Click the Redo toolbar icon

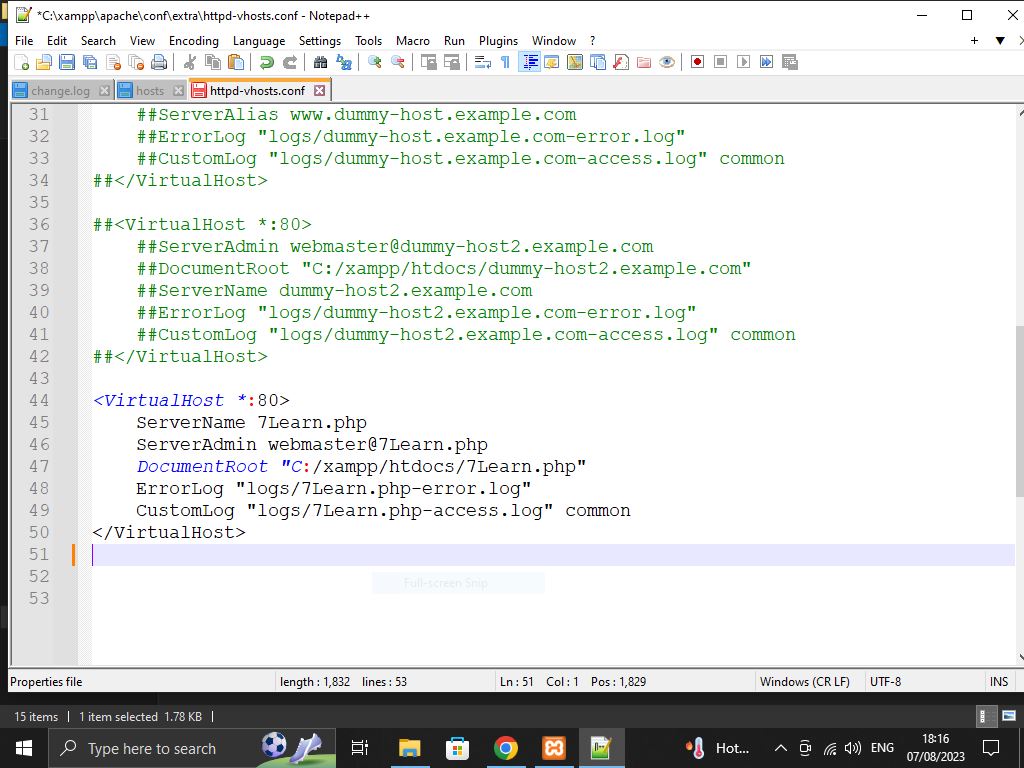(289, 62)
